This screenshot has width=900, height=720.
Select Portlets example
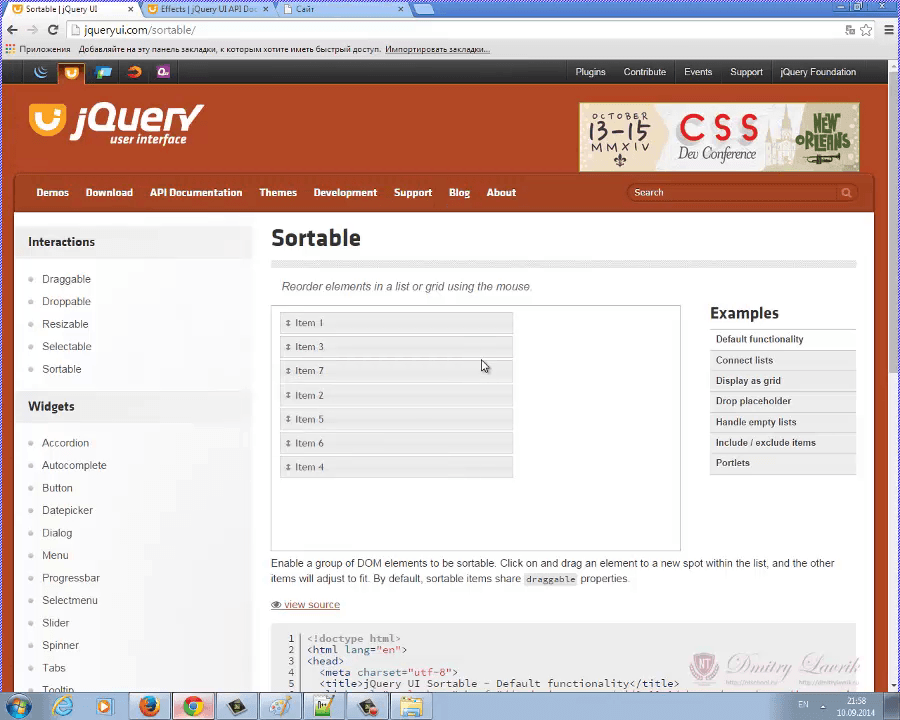click(783, 463)
